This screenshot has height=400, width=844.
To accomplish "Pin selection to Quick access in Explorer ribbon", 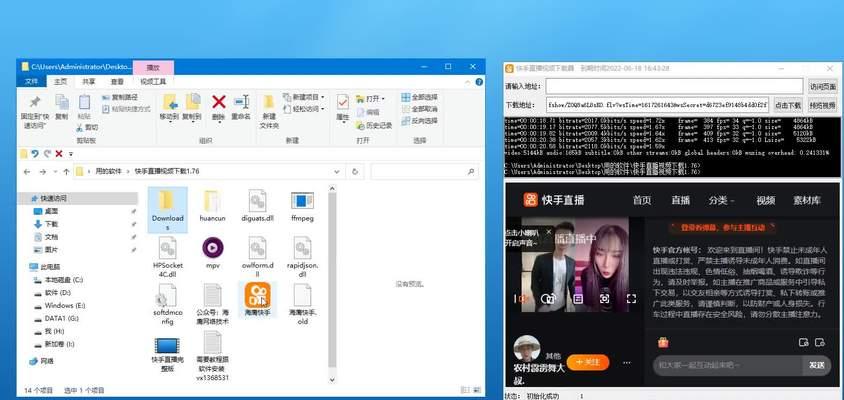I will pyautogui.click(x=34, y=111).
